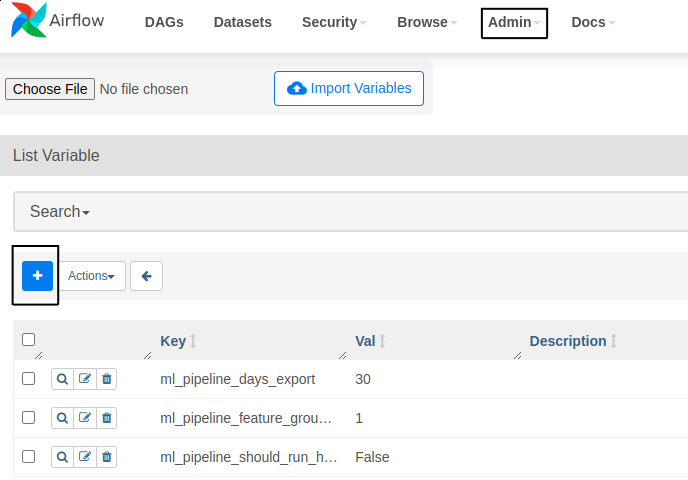Delete the ml_pipeline_days_export variable

coord(107,379)
